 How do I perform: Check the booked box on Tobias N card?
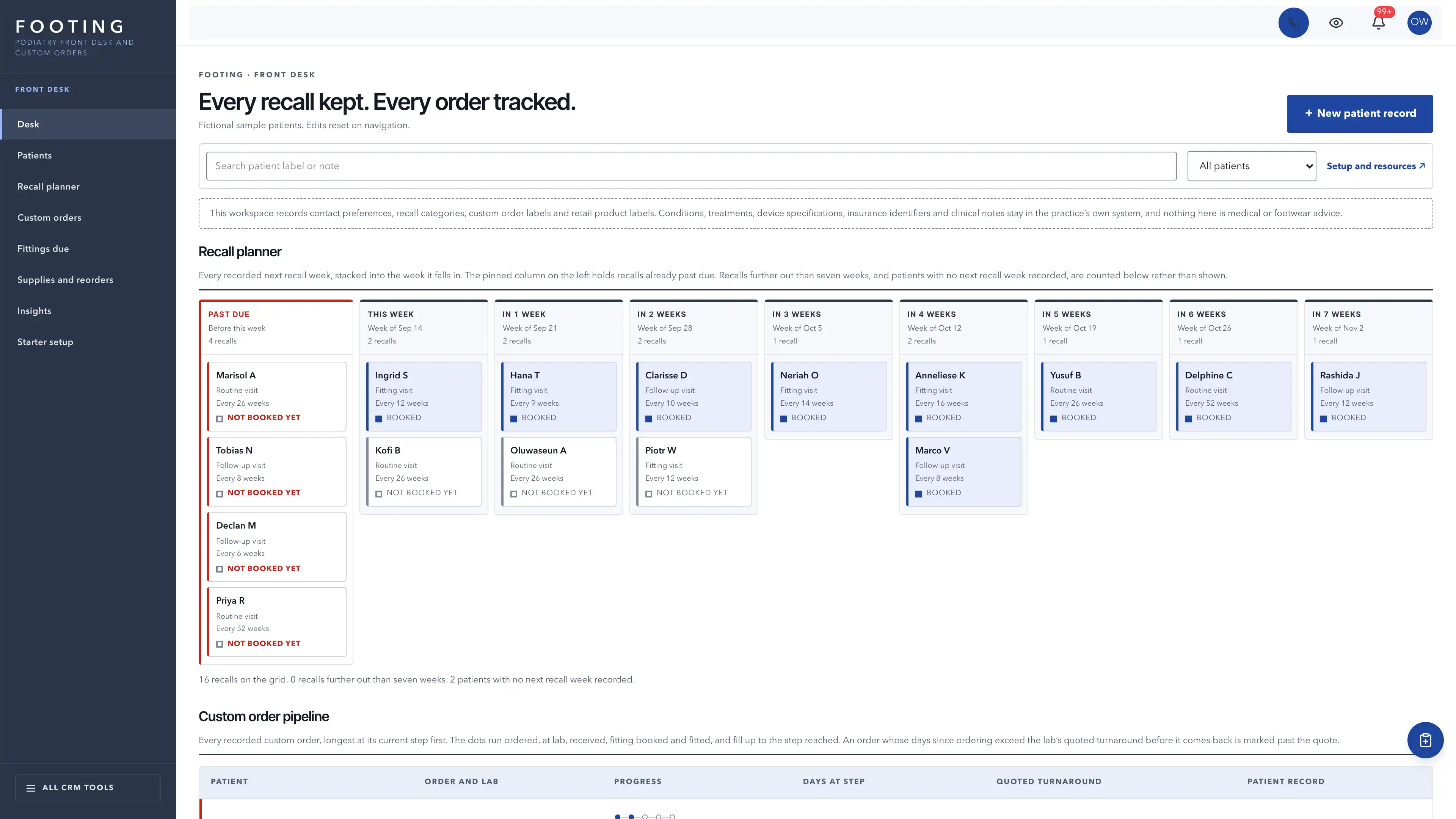pos(219,493)
